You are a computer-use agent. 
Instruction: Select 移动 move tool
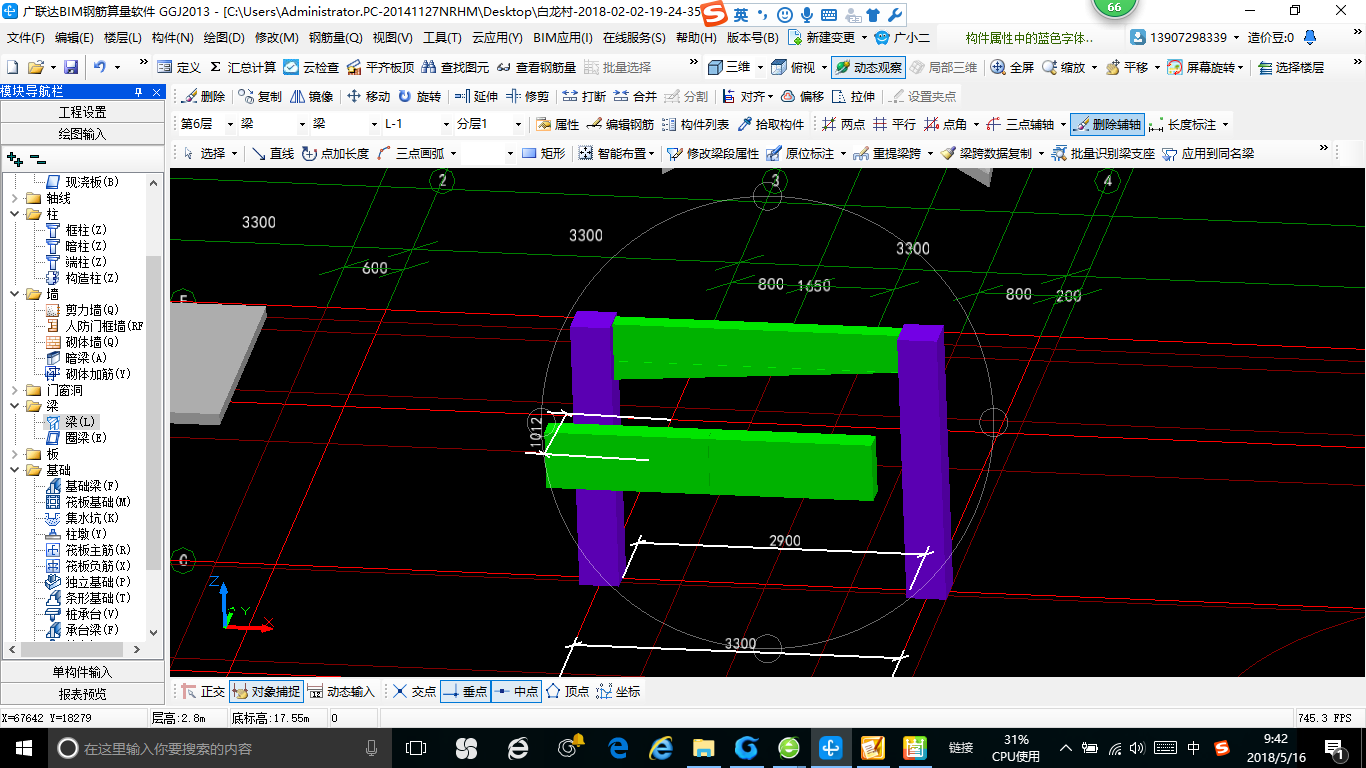pos(368,96)
